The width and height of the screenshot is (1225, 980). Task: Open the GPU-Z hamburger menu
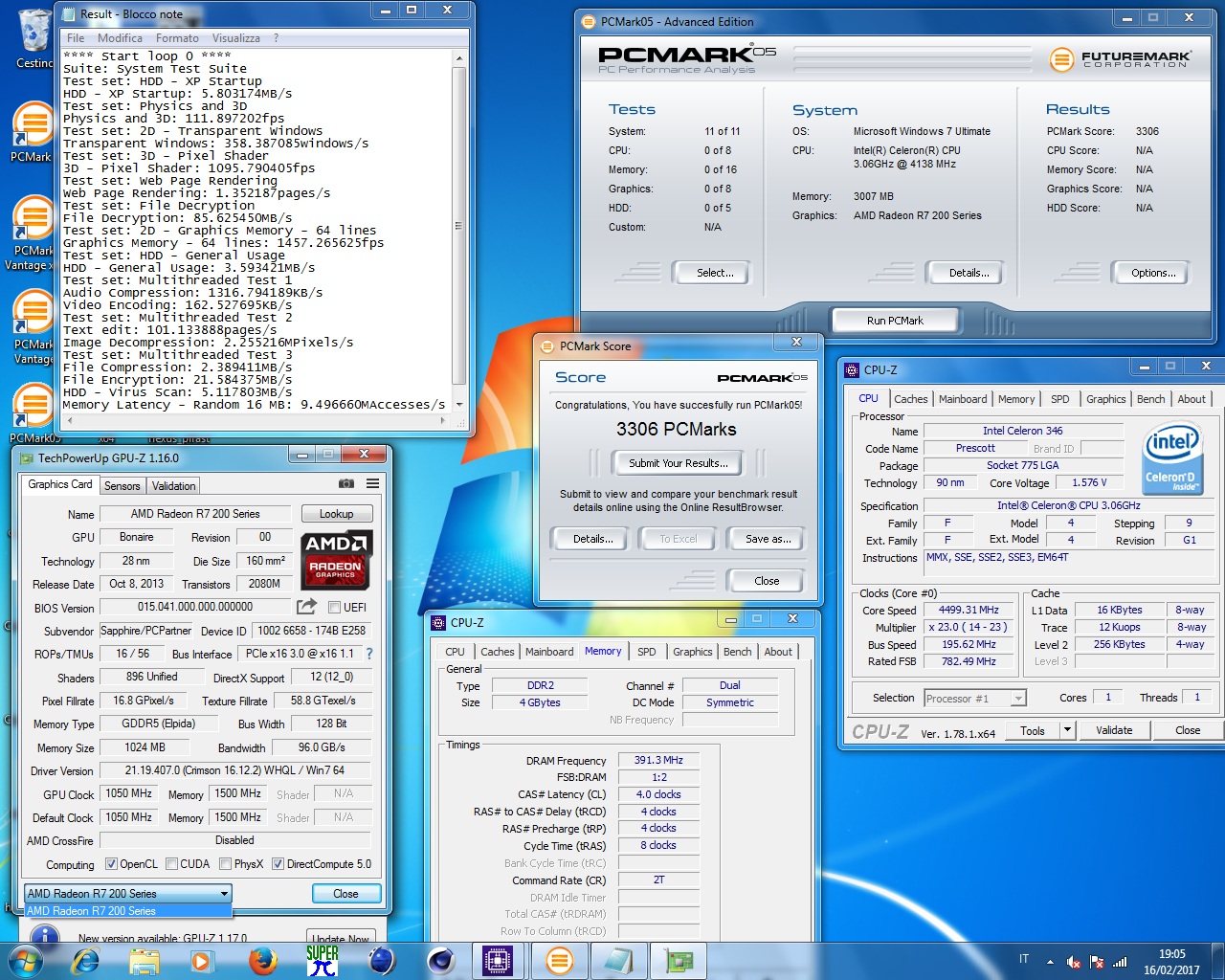pos(373,484)
